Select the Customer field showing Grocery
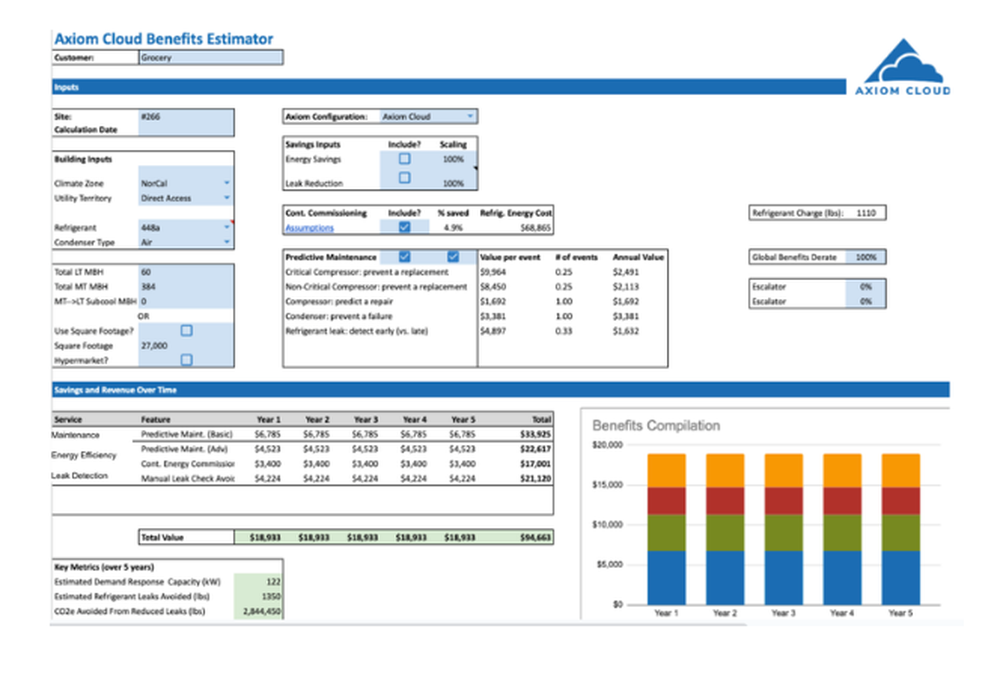Viewport: 1000px width, 674px height. [210, 57]
